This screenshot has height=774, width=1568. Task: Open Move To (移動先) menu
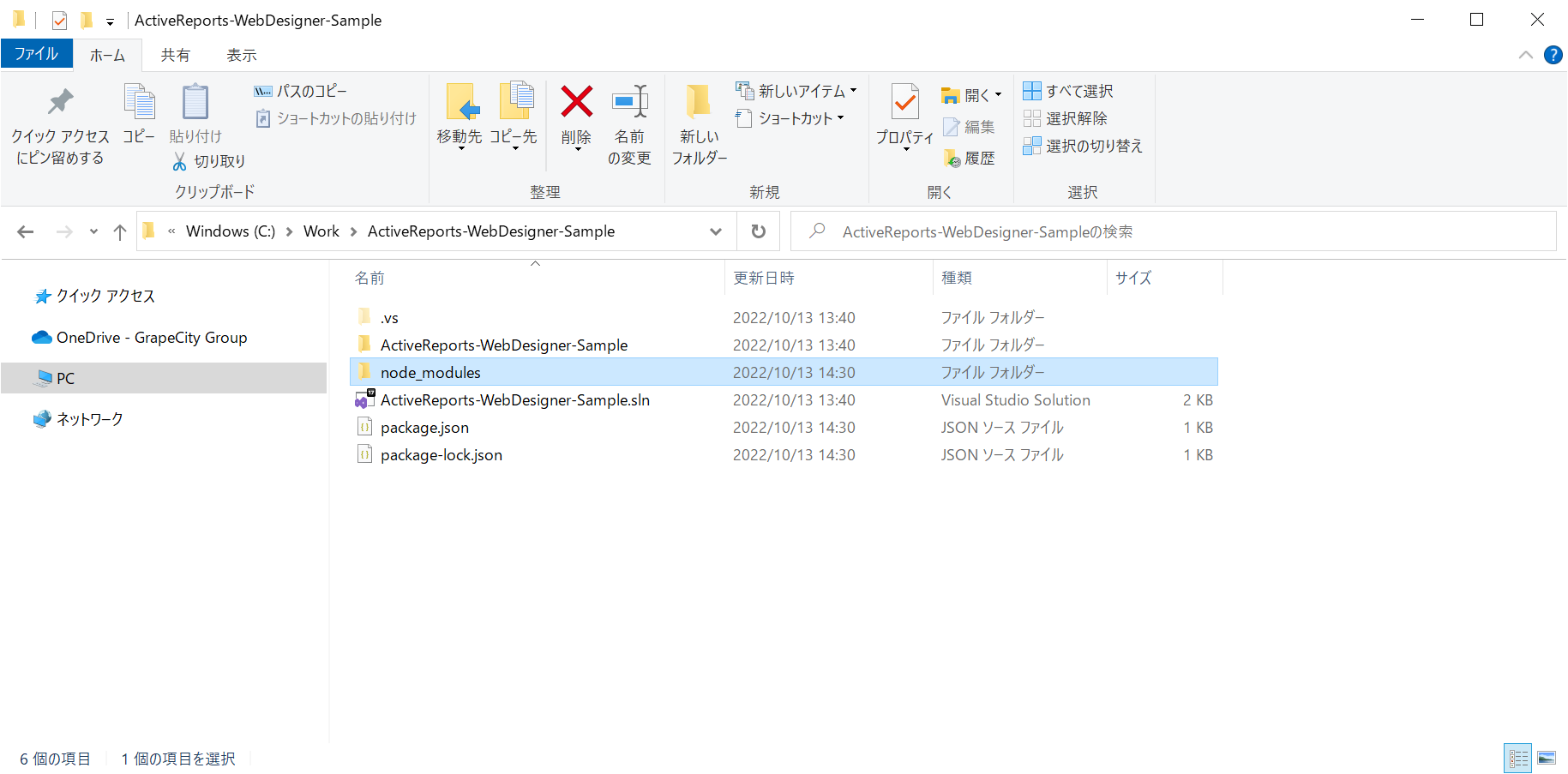(460, 117)
